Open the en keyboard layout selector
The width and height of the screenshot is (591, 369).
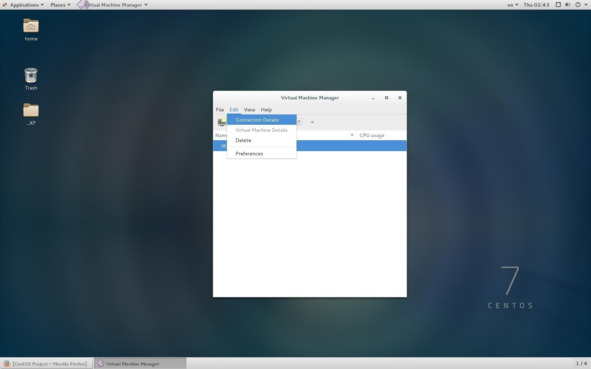[x=513, y=5]
